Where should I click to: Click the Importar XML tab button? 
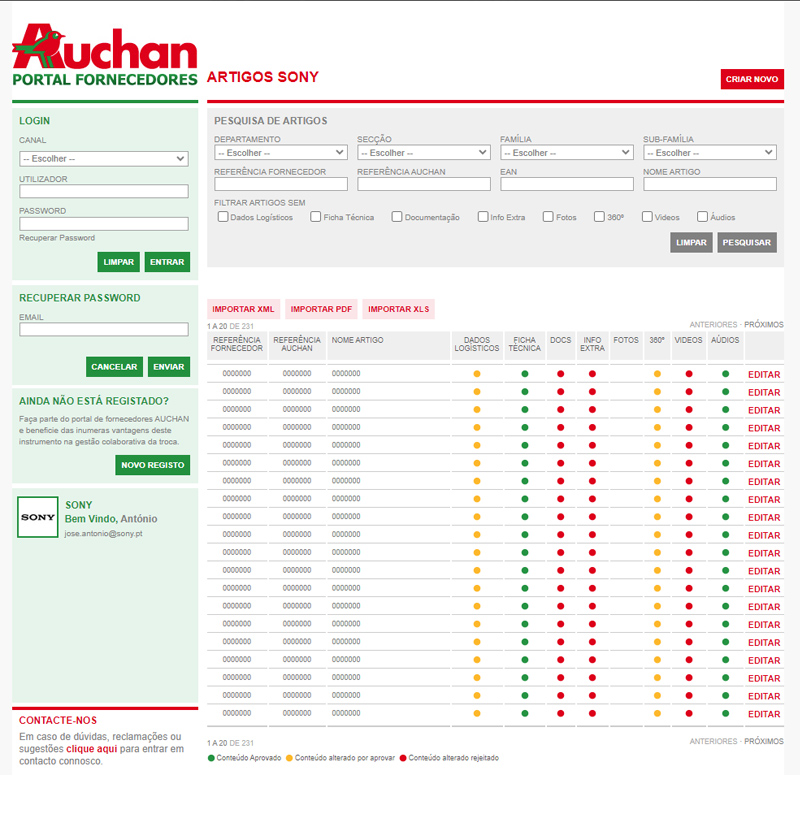coord(243,309)
